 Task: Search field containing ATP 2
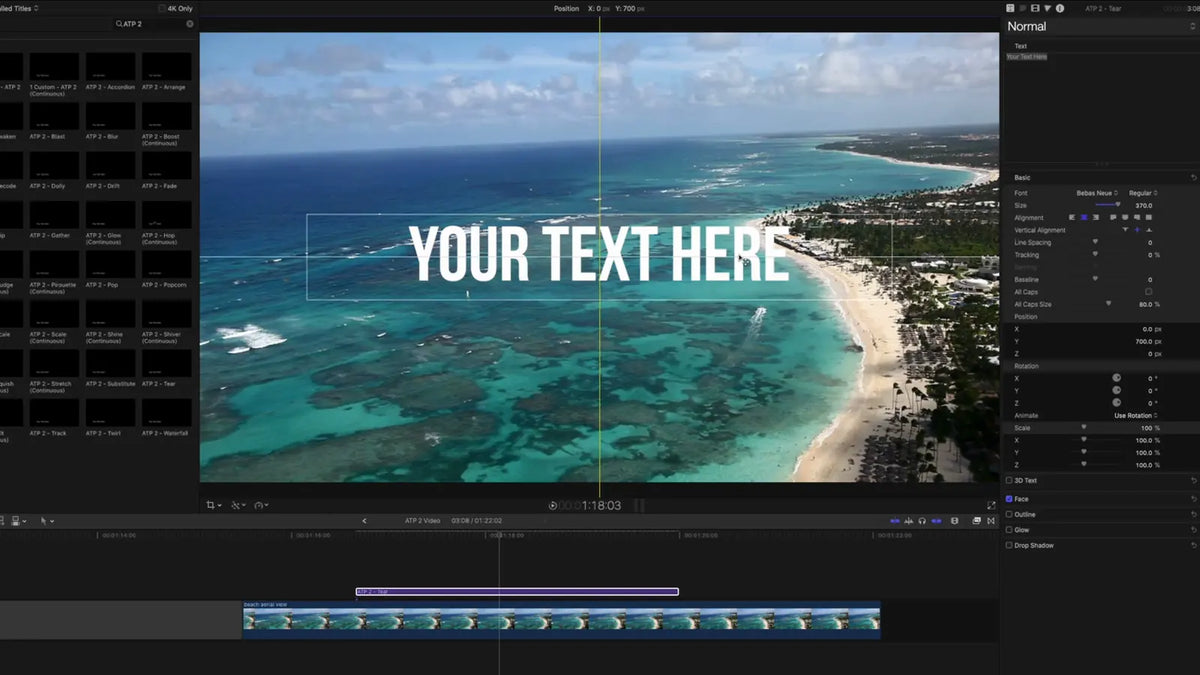click(x=154, y=23)
